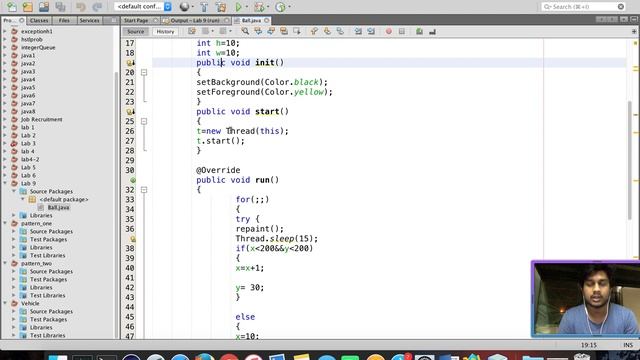Click the Clean and Build Project icon
The image size is (640, 360).
[x=220, y=7]
